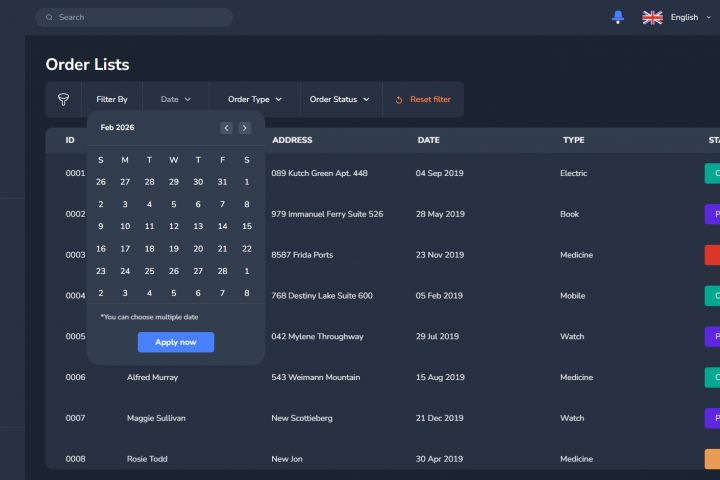Click the date 23 Nov 2019
The width and height of the screenshot is (720, 480).
coord(439,255)
